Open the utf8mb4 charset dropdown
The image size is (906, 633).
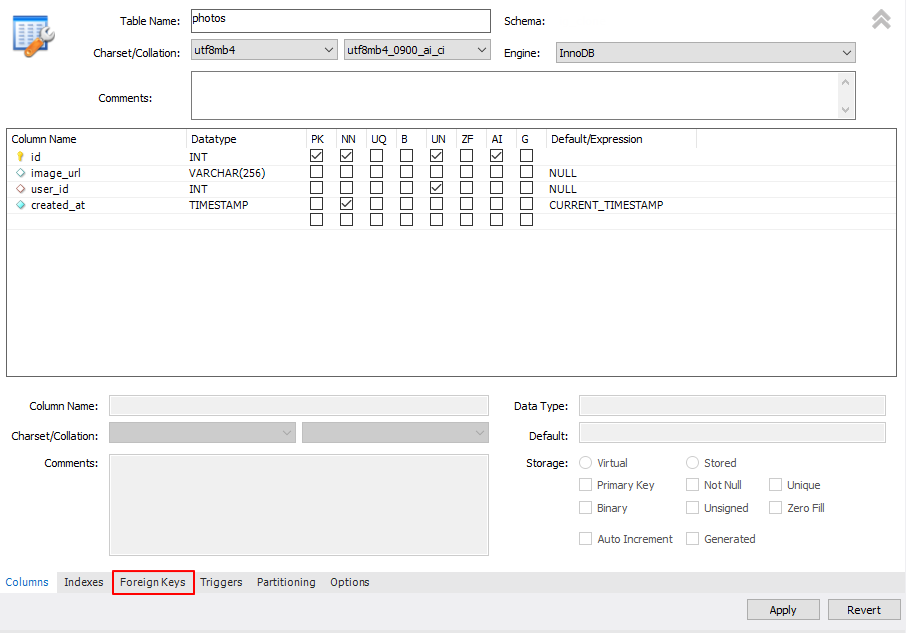click(264, 50)
